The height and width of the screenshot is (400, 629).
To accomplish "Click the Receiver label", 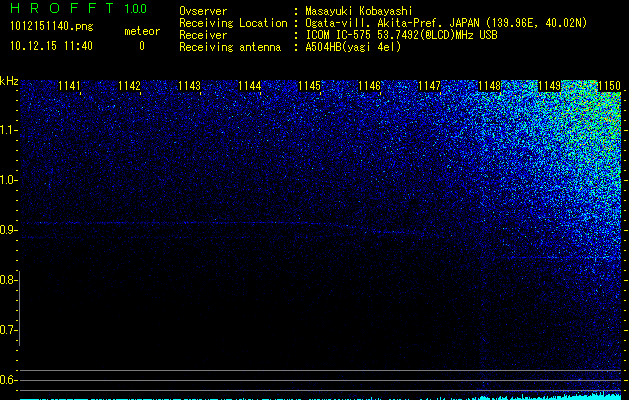I will click(x=203, y=35).
